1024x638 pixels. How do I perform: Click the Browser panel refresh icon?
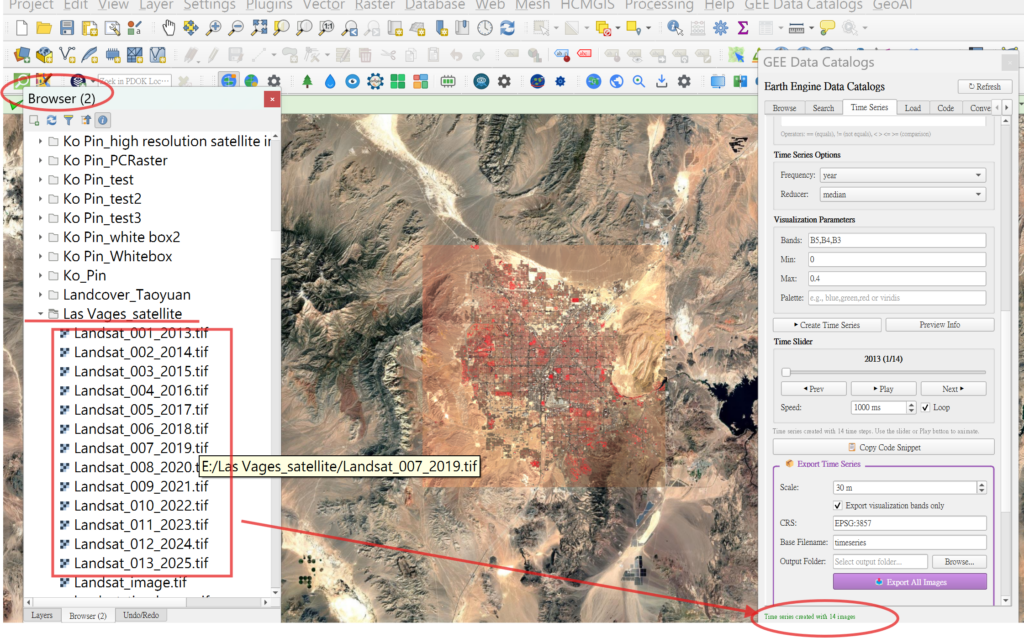click(x=51, y=120)
